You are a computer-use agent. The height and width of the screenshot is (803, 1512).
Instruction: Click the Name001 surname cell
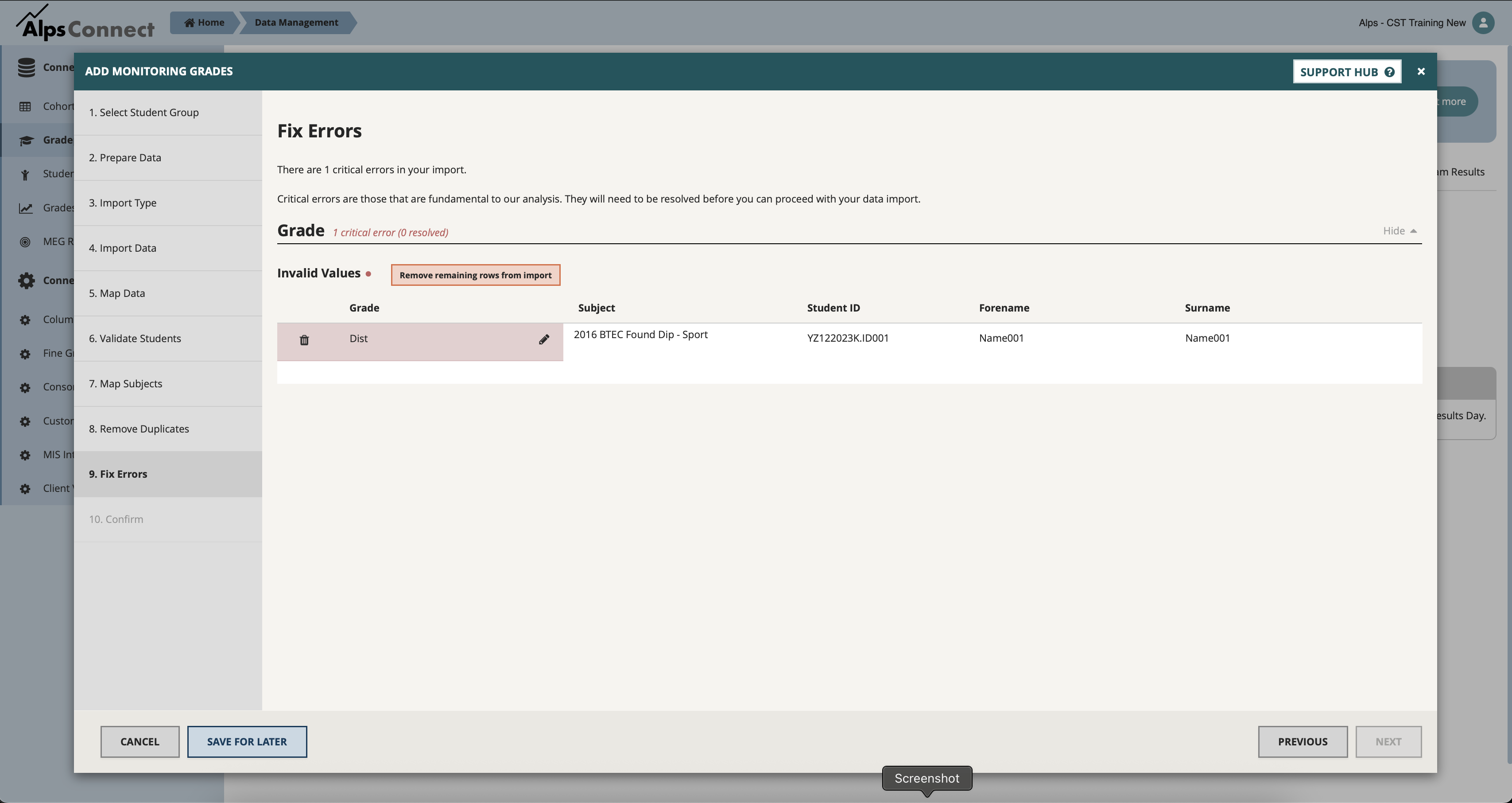tap(1207, 338)
